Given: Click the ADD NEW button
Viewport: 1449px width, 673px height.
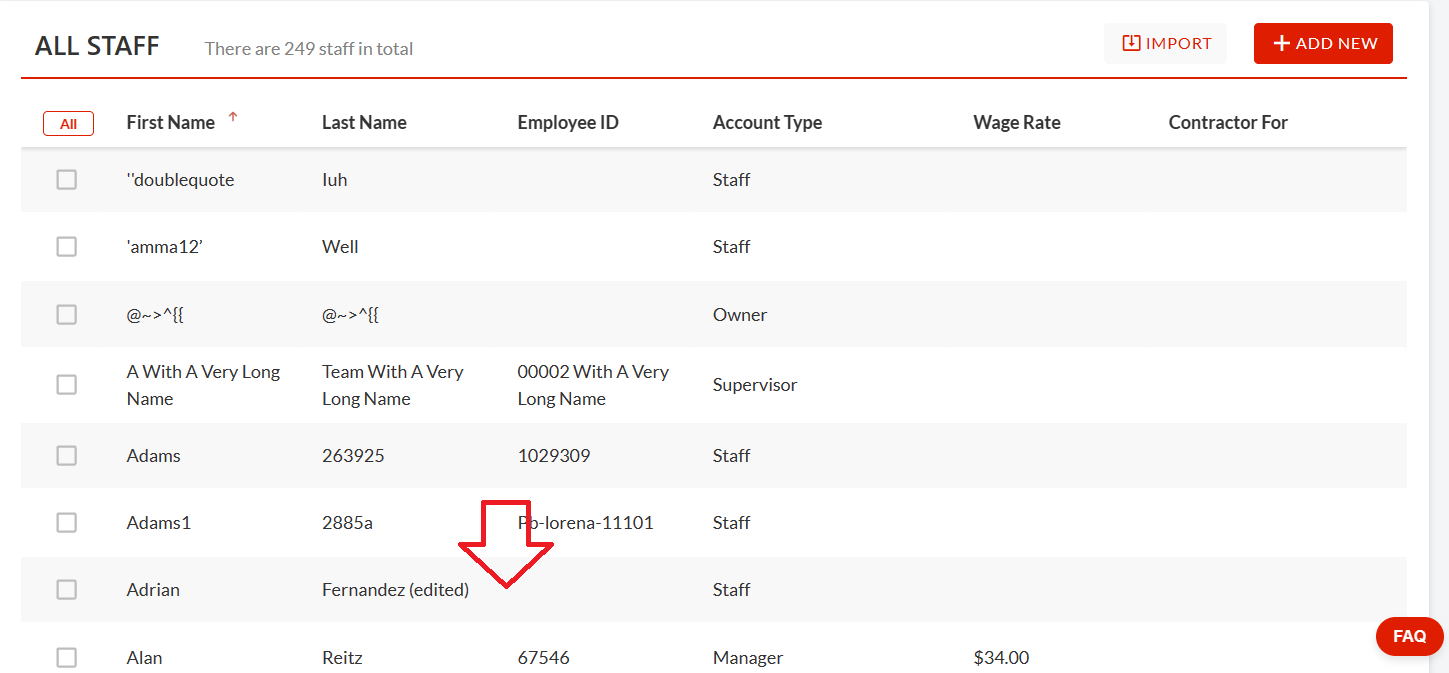Looking at the screenshot, I should coord(1322,43).
